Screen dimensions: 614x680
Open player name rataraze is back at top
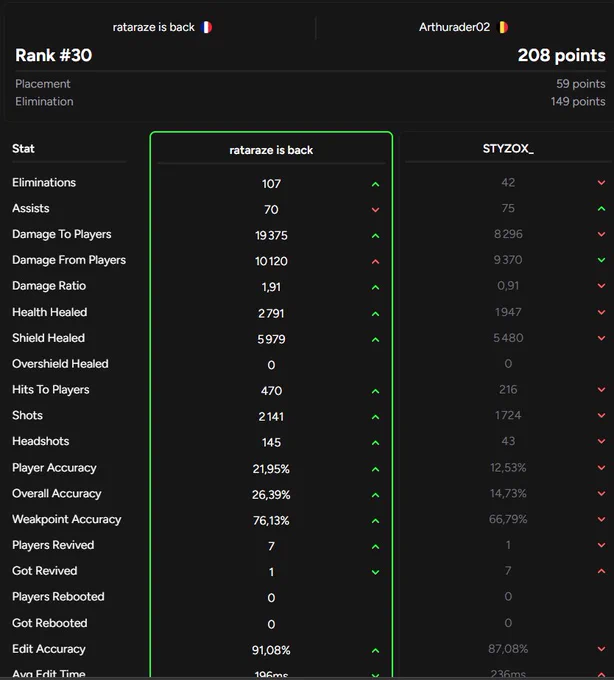(x=154, y=27)
